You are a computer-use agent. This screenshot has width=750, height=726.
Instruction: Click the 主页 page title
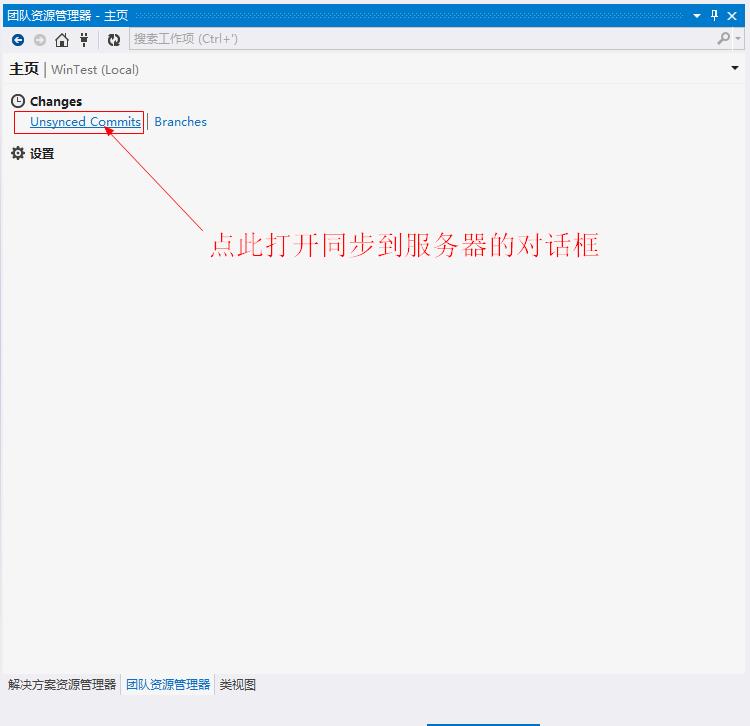tap(24, 69)
